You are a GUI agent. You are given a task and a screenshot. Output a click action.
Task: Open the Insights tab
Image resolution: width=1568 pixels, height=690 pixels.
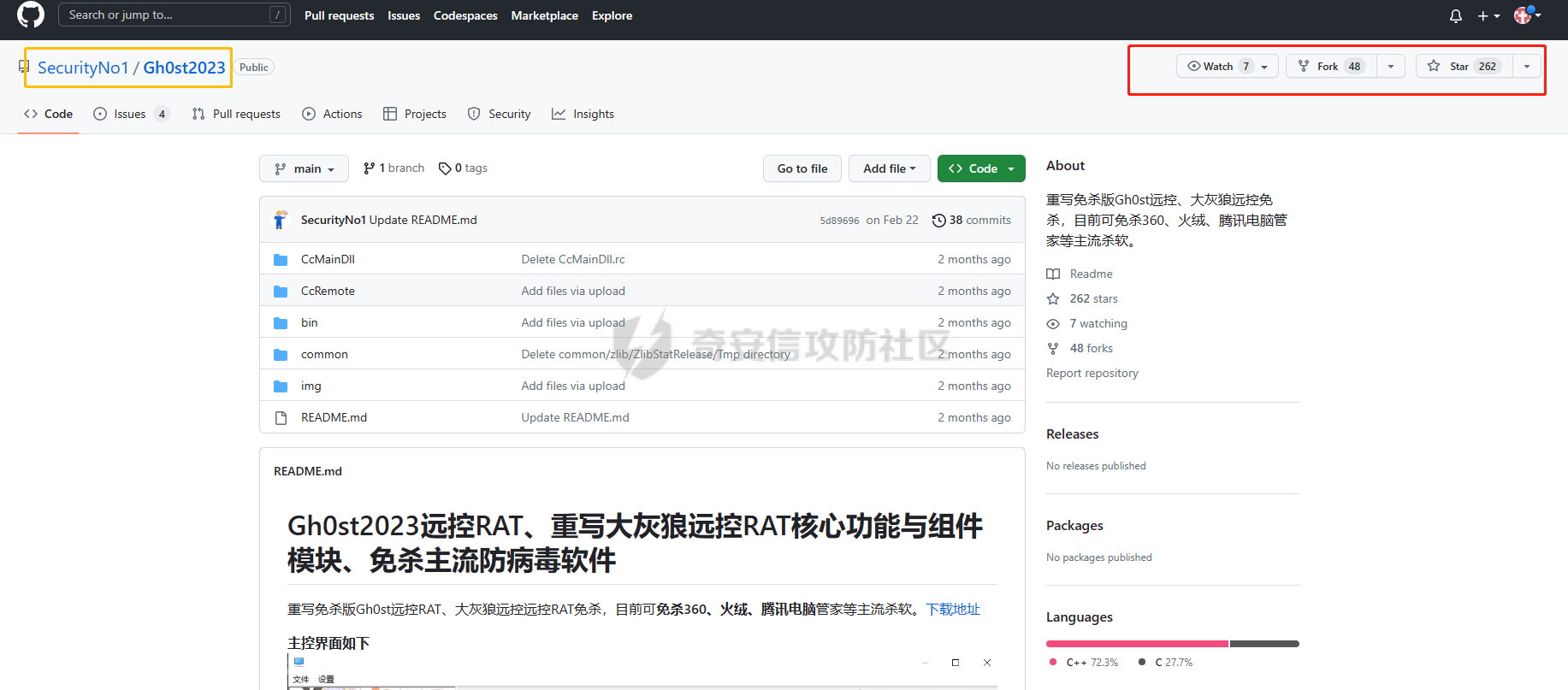coord(583,114)
